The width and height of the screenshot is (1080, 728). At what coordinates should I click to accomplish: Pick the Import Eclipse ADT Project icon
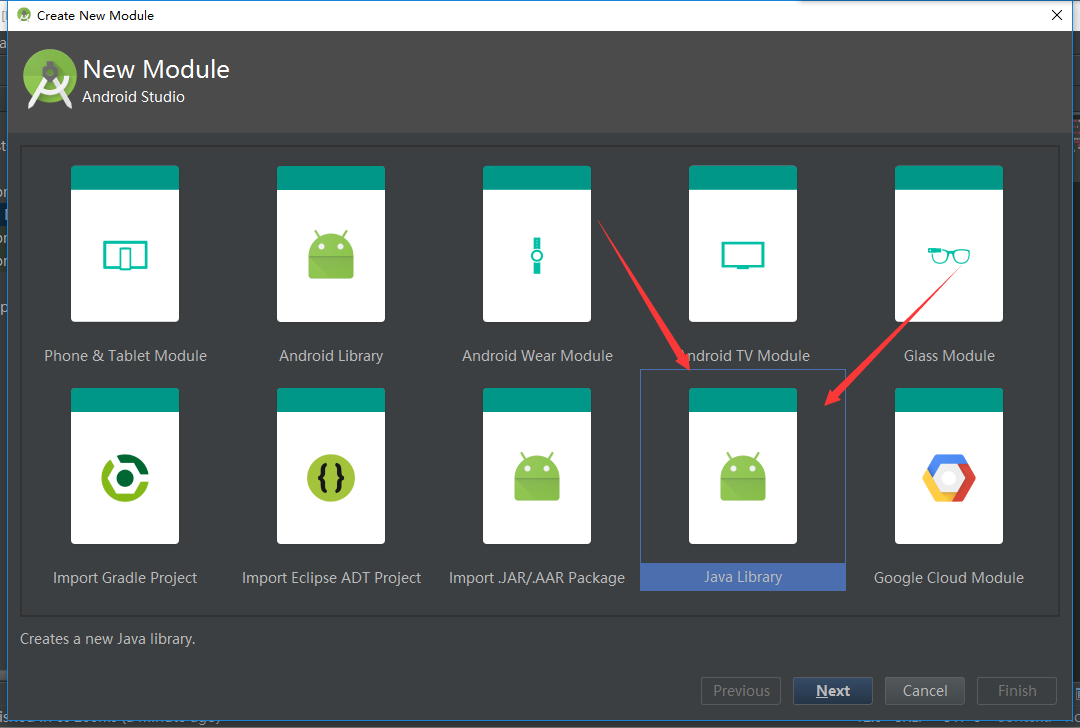click(x=331, y=466)
